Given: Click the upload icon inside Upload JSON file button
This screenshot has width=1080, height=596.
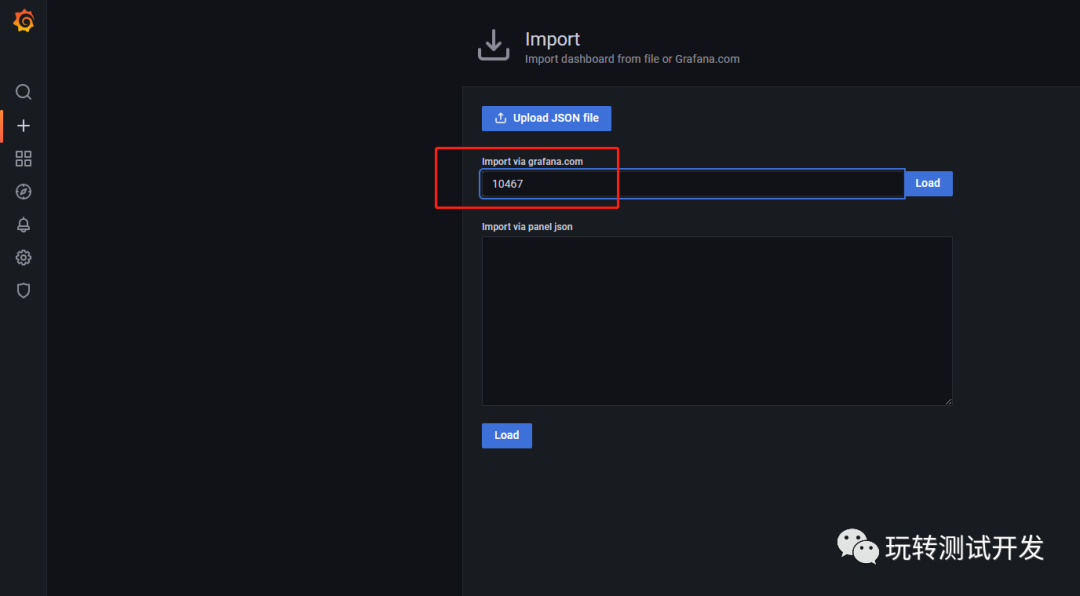Looking at the screenshot, I should 499,118.
